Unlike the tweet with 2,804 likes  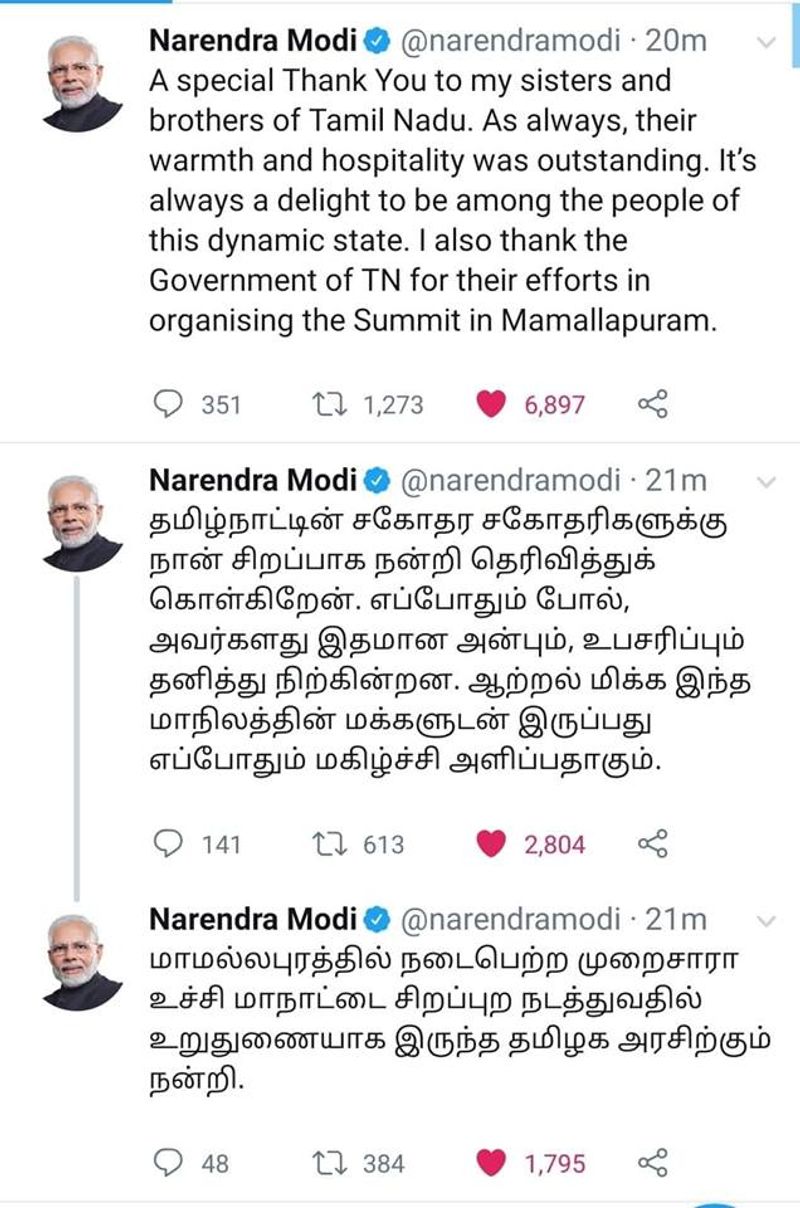(x=490, y=844)
